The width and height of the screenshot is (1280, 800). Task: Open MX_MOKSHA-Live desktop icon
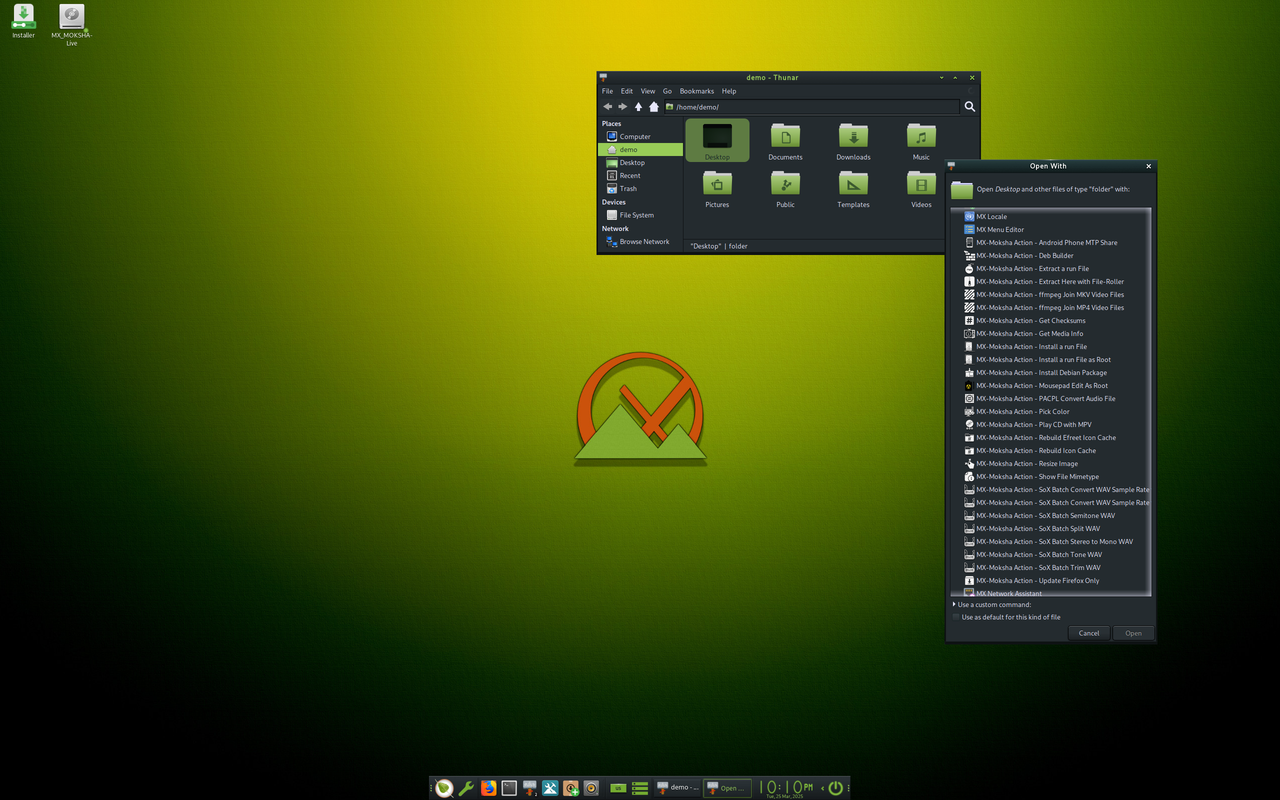coord(72,25)
